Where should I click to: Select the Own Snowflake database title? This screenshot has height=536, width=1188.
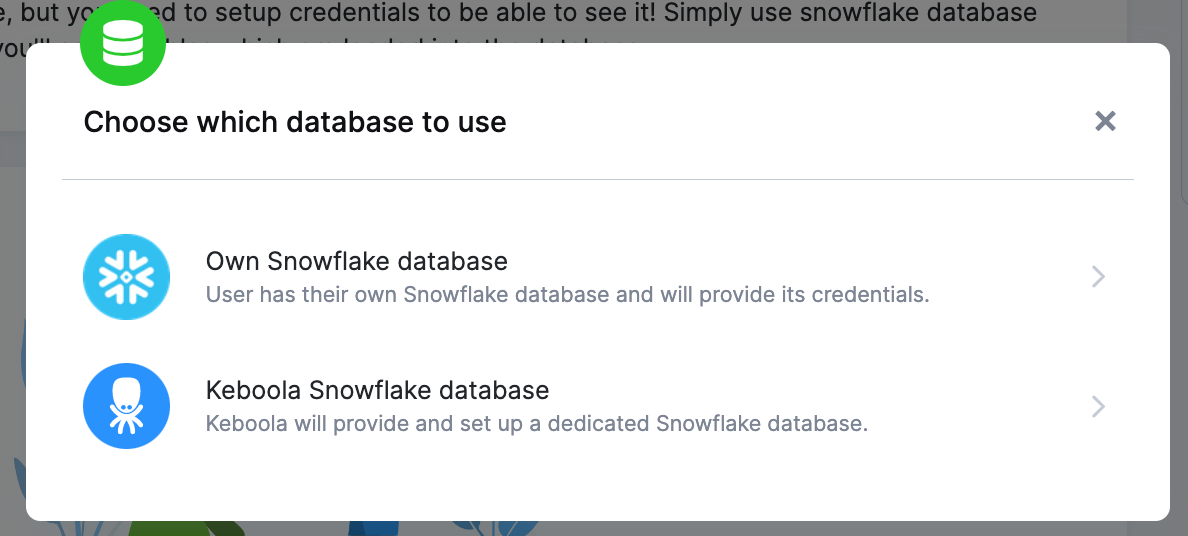pos(357,262)
